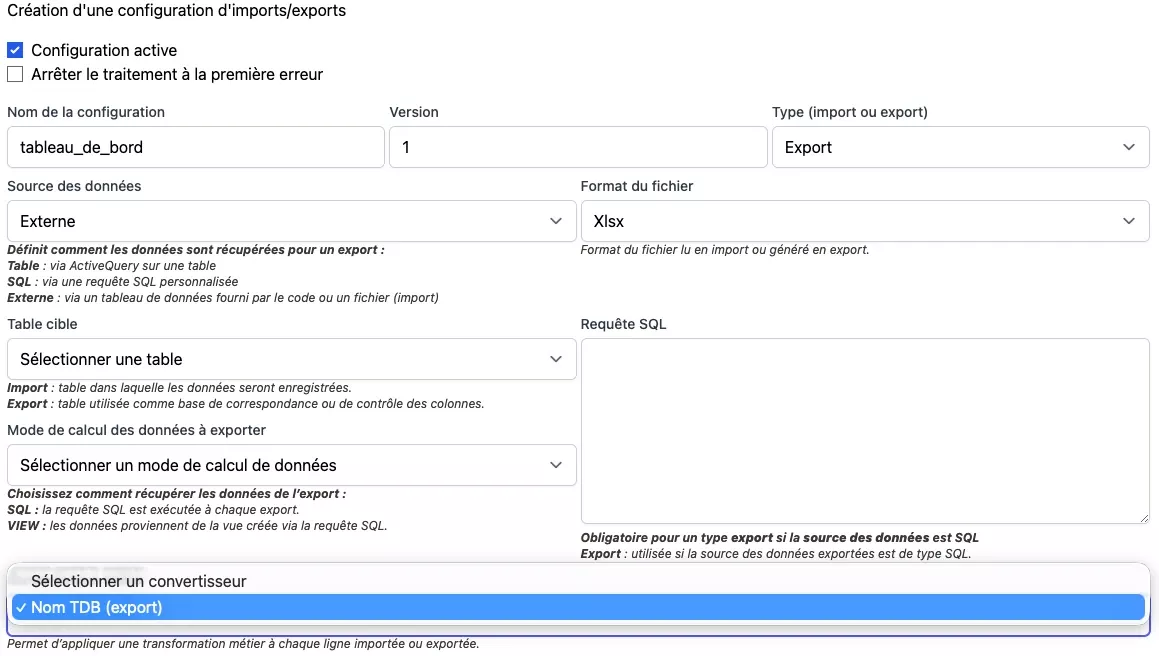
Task: Click the chevron arrow in the Type dropdown
Action: point(1128,147)
